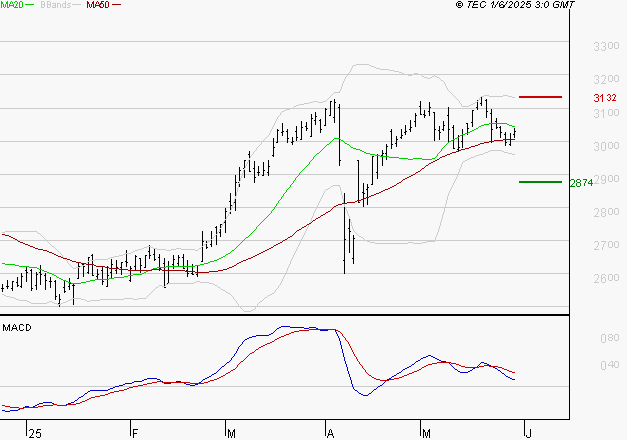Click the 25 year label on time axis
This screenshot has height=440, width=627.
pos(35,433)
